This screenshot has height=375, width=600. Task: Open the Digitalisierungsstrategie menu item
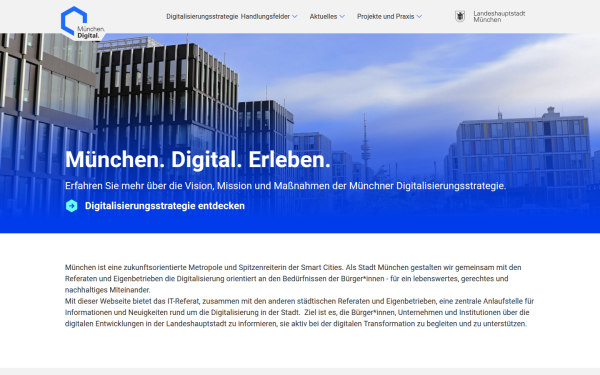(202, 16)
